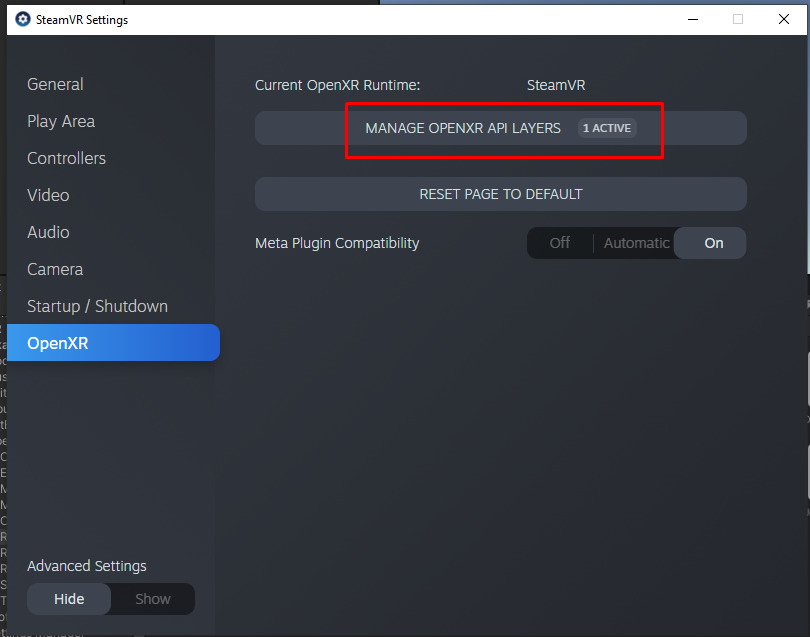
Task: Select the Startup / Shutdown section
Action: [x=97, y=306]
